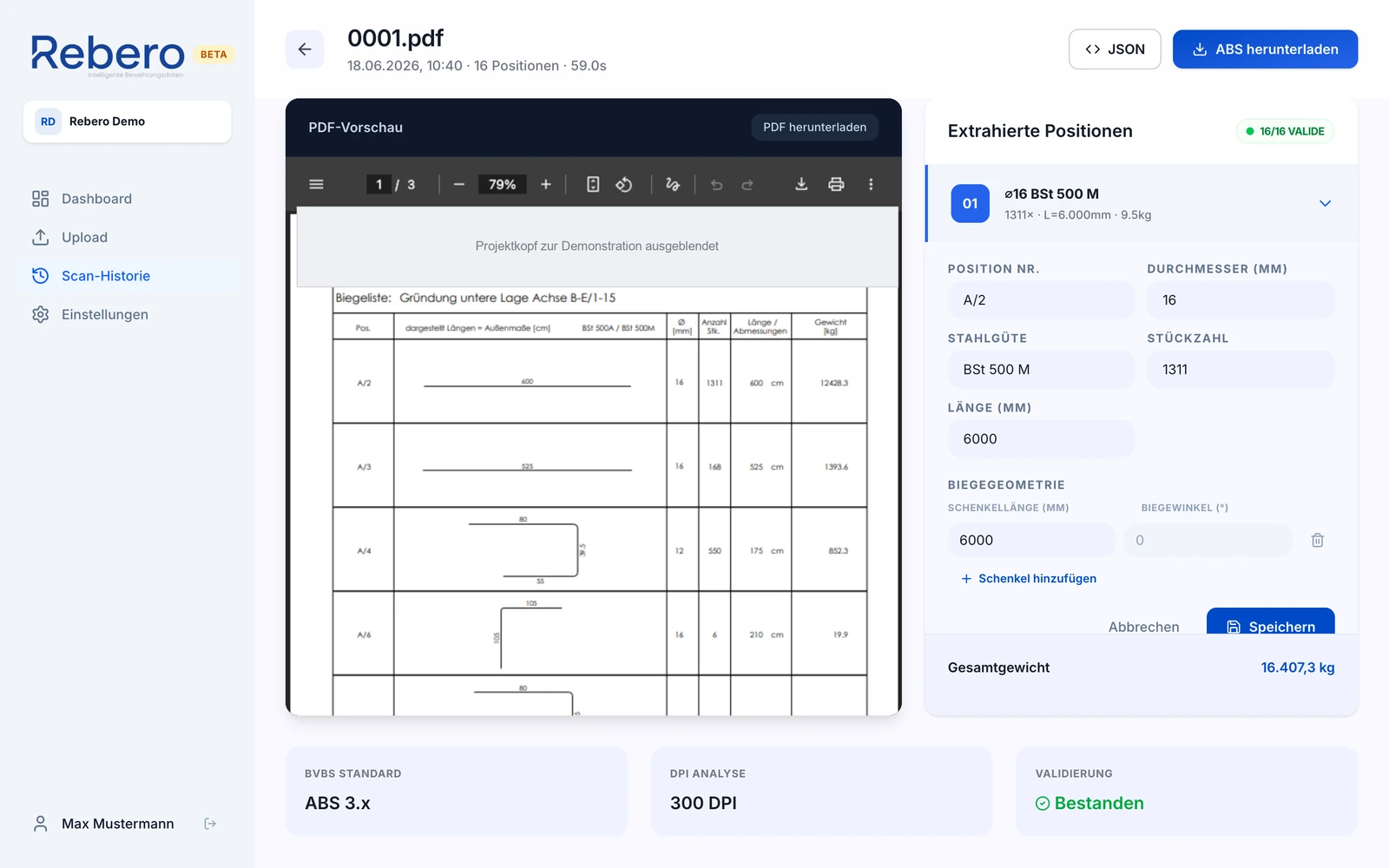Rotate the PDF page
The height and width of the screenshot is (868, 1389).
(x=624, y=184)
